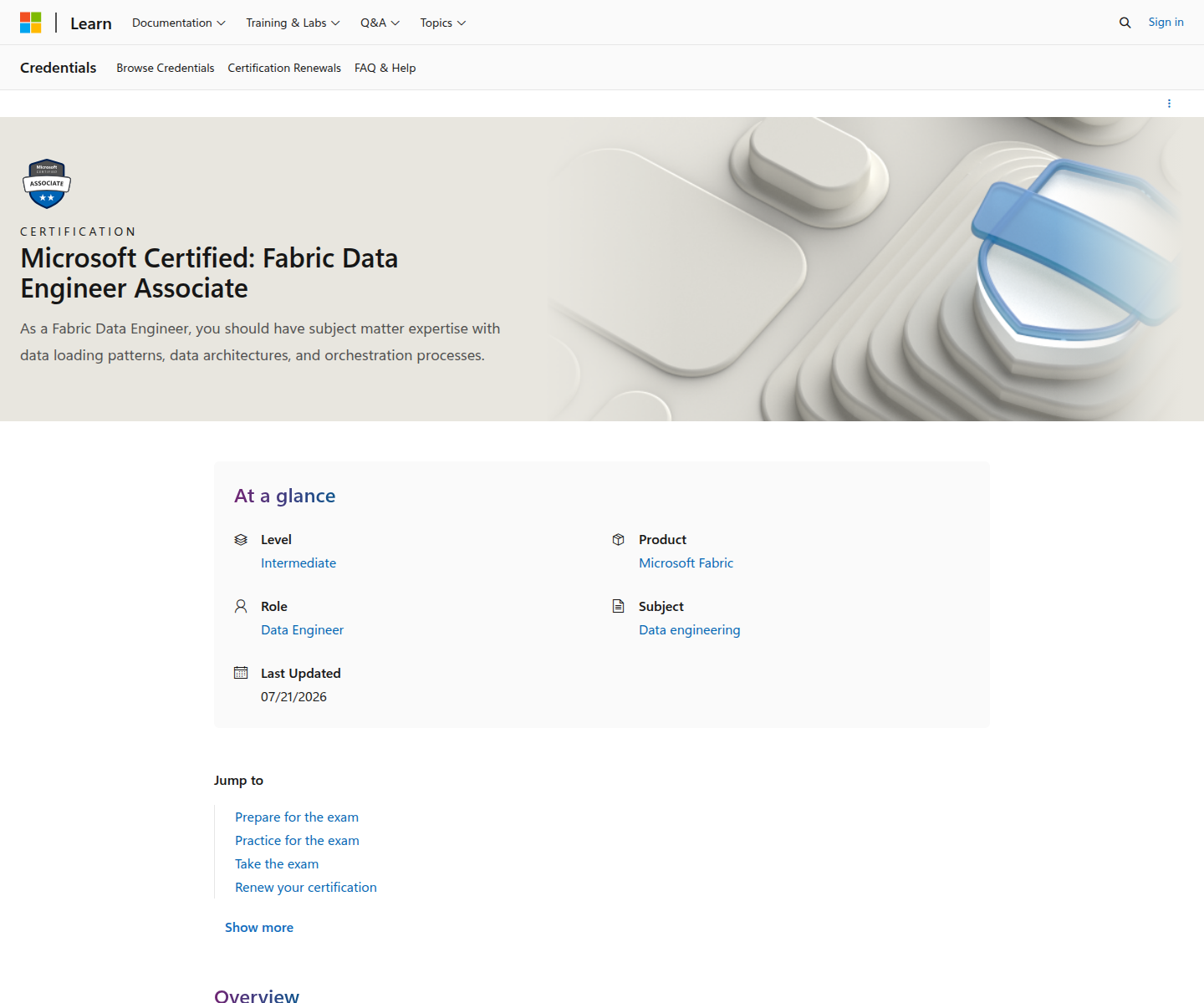The image size is (1204, 1003).
Task: Click the Product box icon
Action: (x=619, y=540)
